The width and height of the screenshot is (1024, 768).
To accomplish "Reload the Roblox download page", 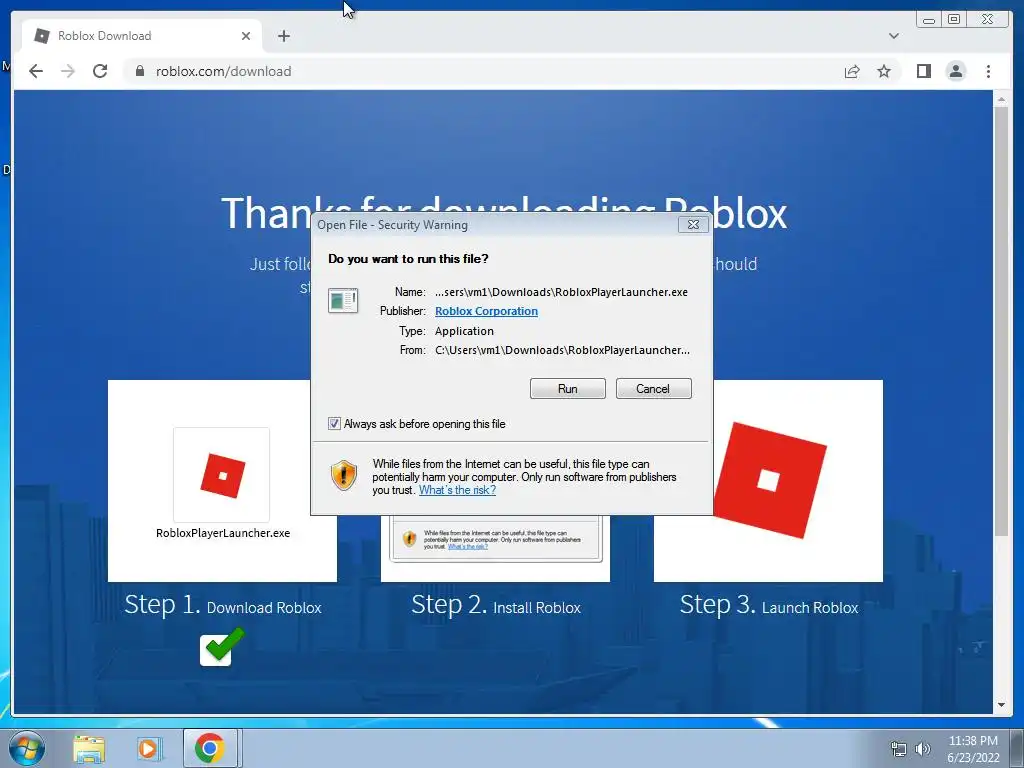I will tap(100, 71).
